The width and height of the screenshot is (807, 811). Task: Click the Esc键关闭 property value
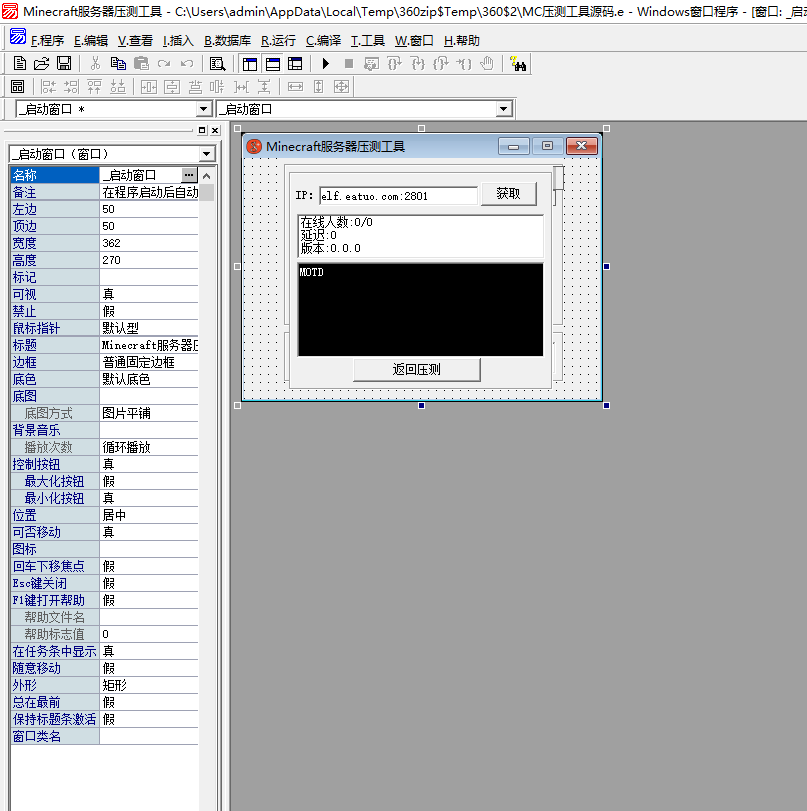point(149,583)
